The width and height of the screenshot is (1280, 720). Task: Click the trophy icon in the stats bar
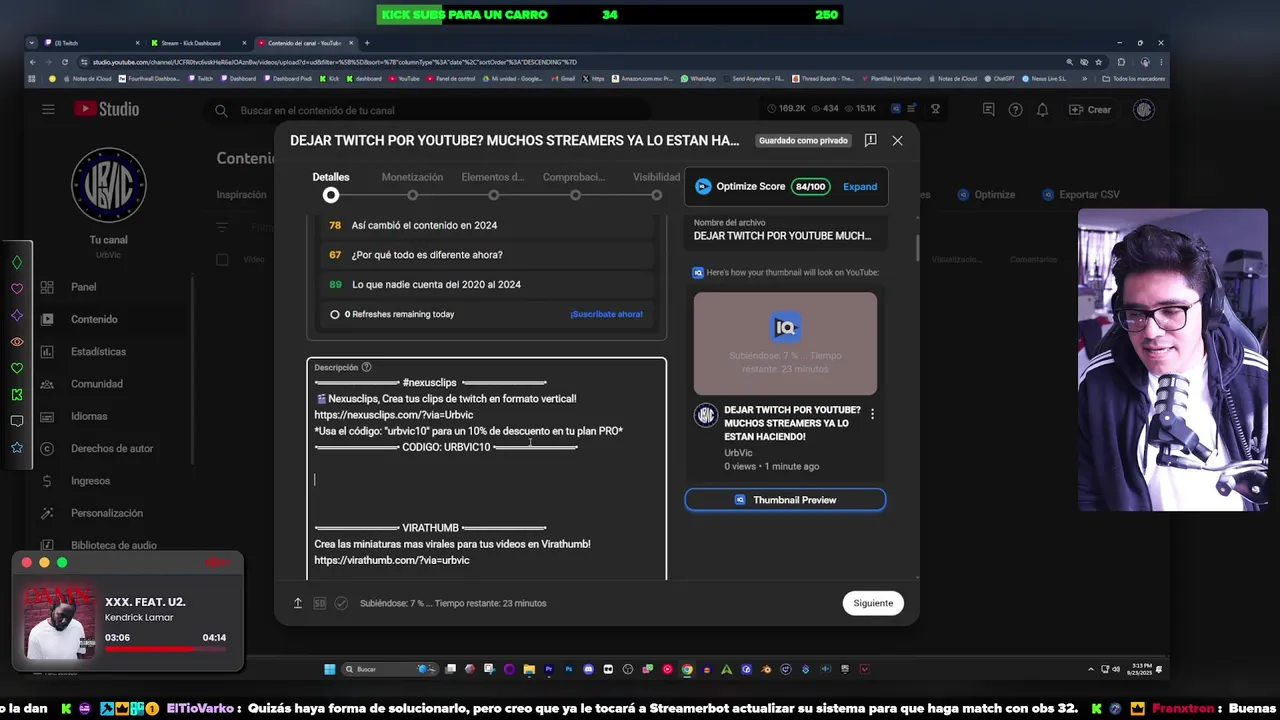(935, 109)
